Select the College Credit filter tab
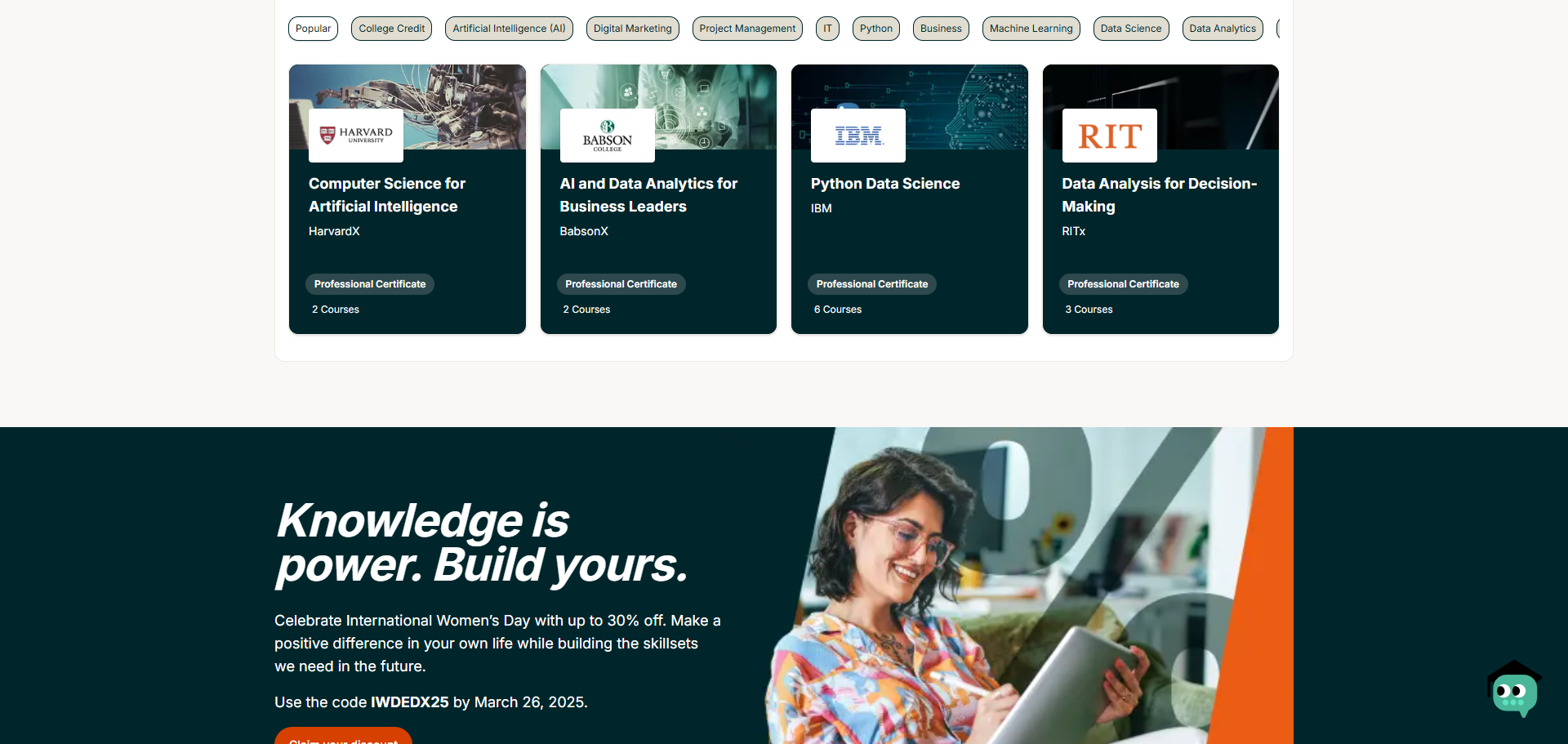This screenshot has width=1568, height=744. (x=391, y=29)
